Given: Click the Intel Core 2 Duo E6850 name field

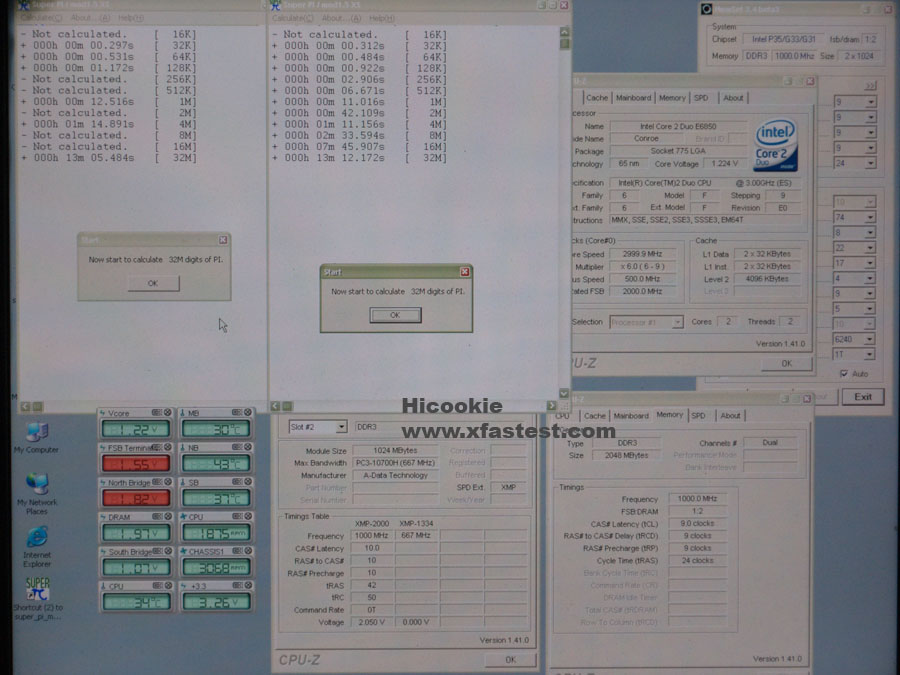Looking at the screenshot, I should pyautogui.click(x=678, y=126).
